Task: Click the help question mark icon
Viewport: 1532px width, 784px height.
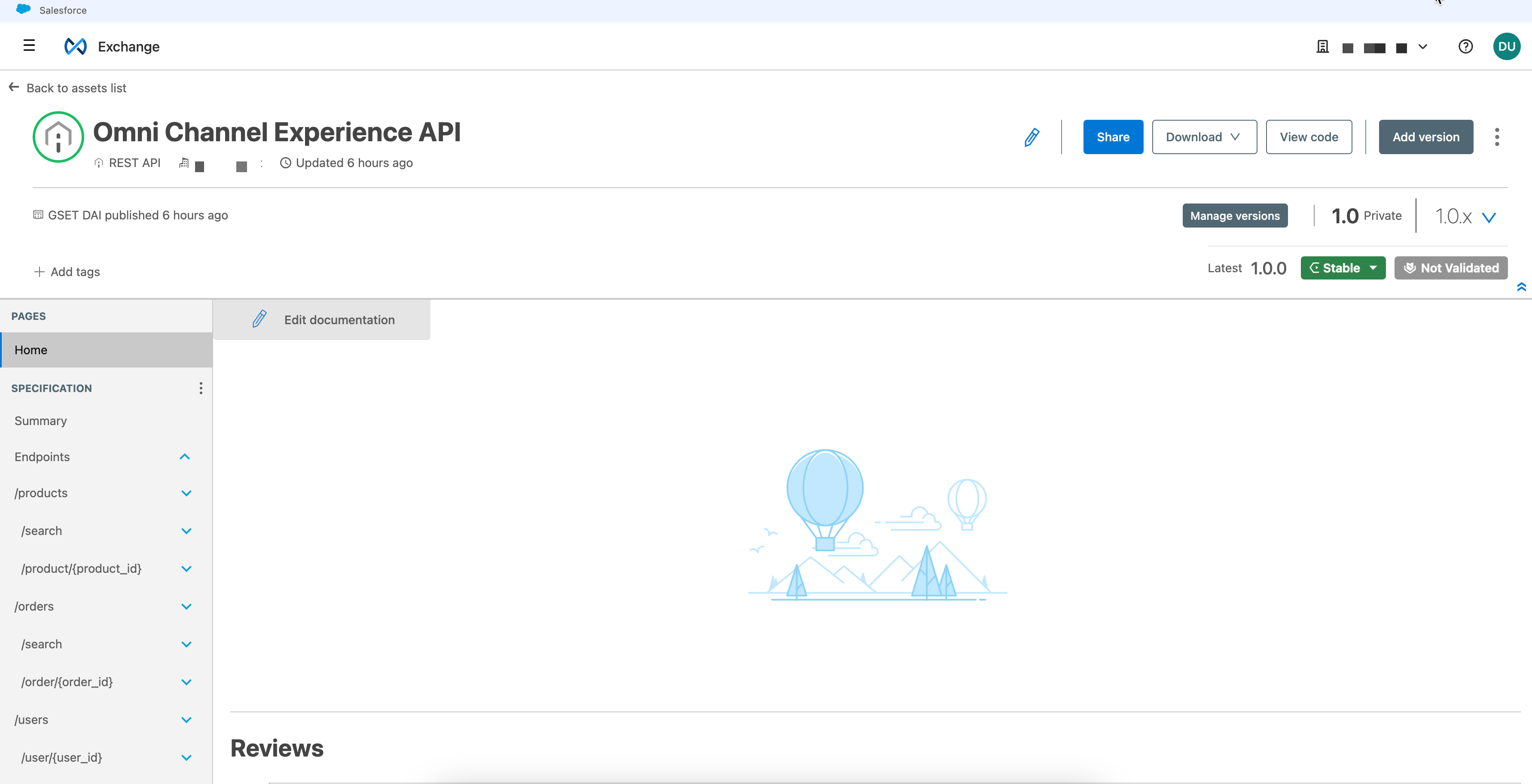Action: point(1465,45)
